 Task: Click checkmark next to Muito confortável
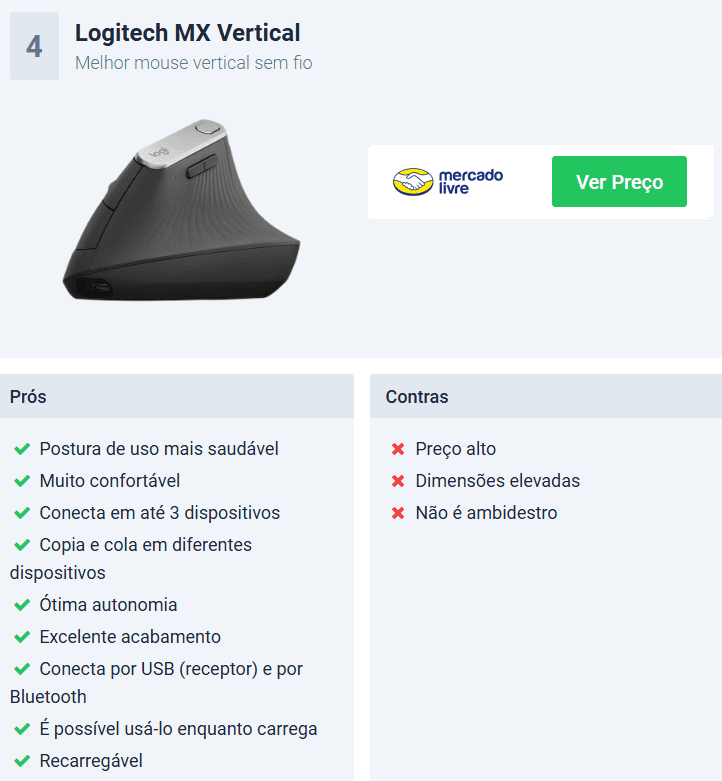click(x=22, y=481)
